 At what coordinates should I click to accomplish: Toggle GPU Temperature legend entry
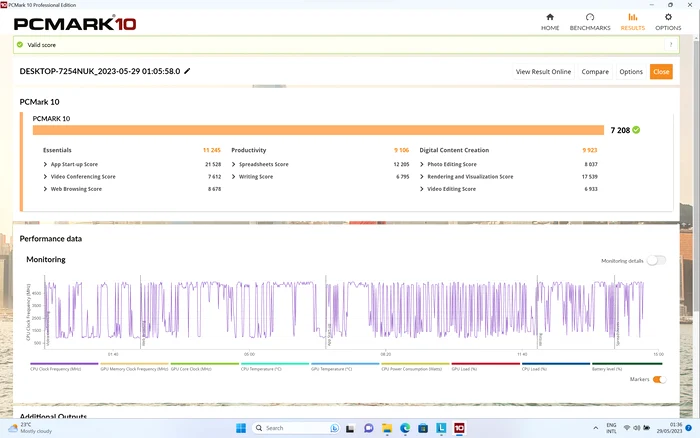345,367
